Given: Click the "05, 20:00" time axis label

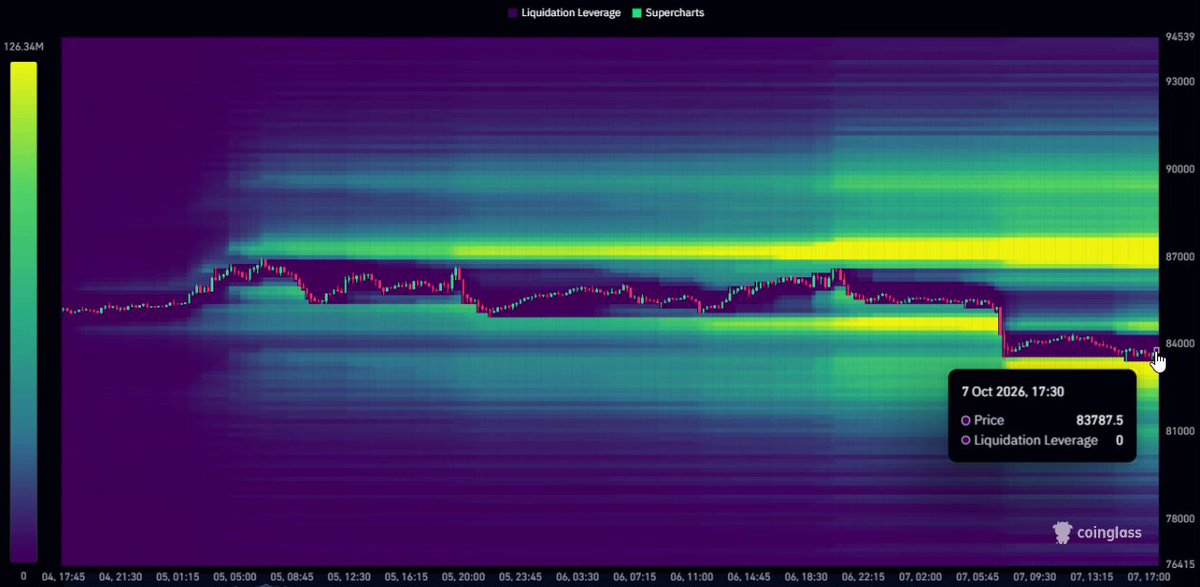Looking at the screenshot, I should click(x=464, y=577).
